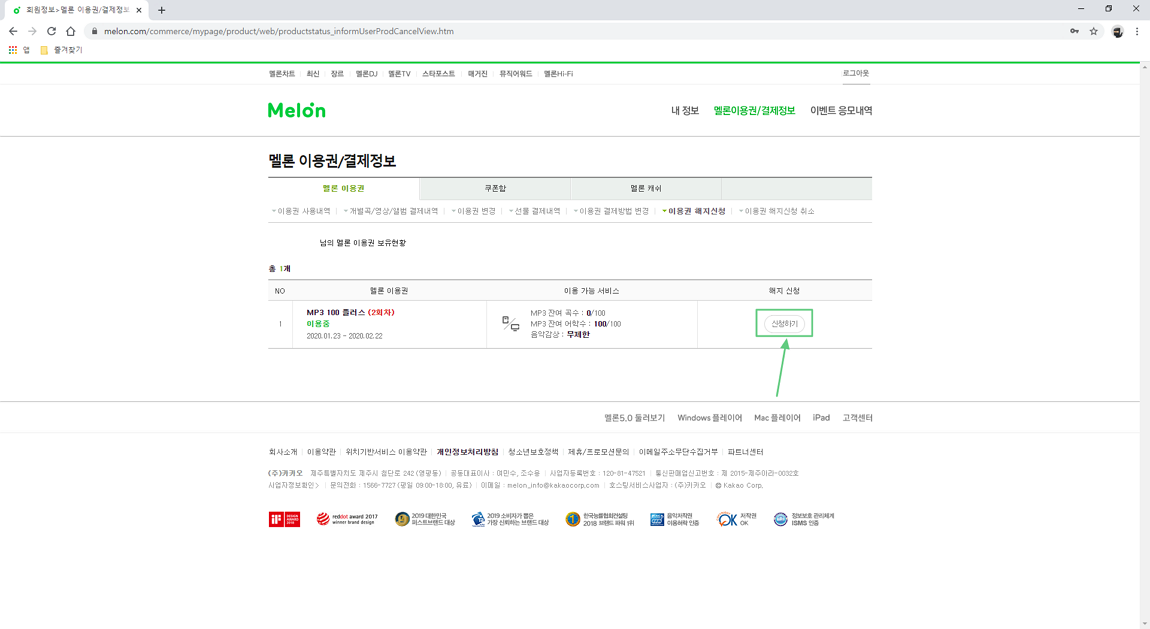The height and width of the screenshot is (629, 1150).
Task: Open 이벤트 응모내역 in the top menu
Action: pos(841,111)
